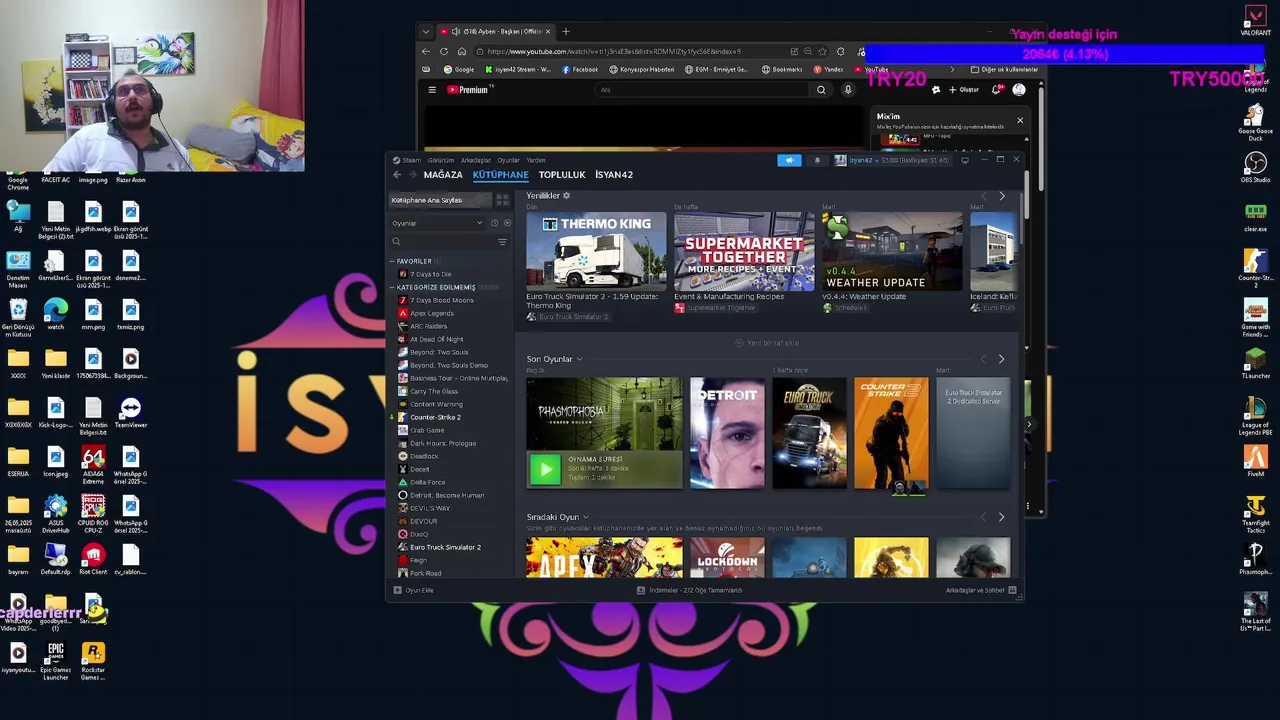Click YouTube Oluştur button

pyautogui.click(x=964, y=90)
